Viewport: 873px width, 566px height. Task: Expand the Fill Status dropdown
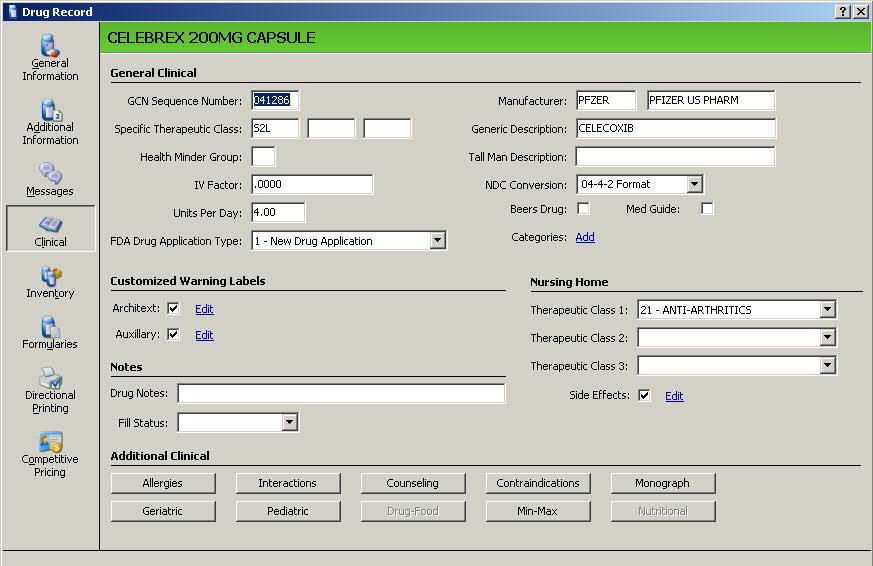coord(290,422)
